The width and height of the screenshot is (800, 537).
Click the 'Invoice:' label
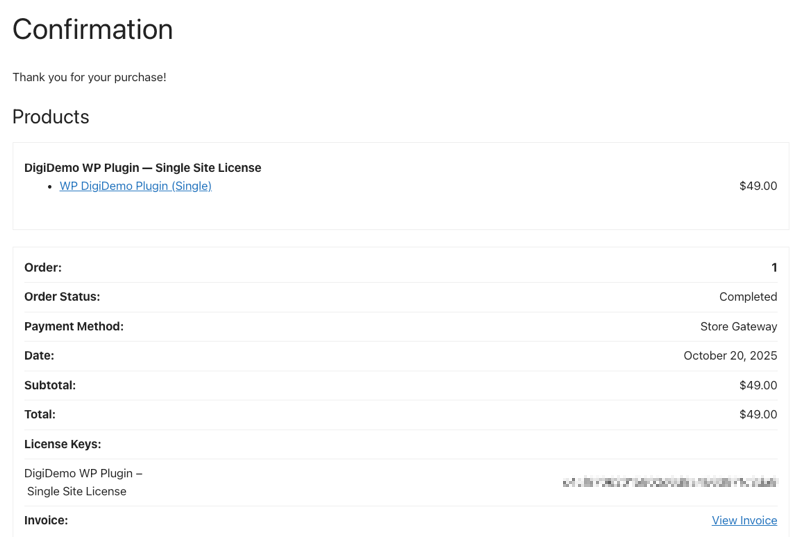[x=46, y=520]
